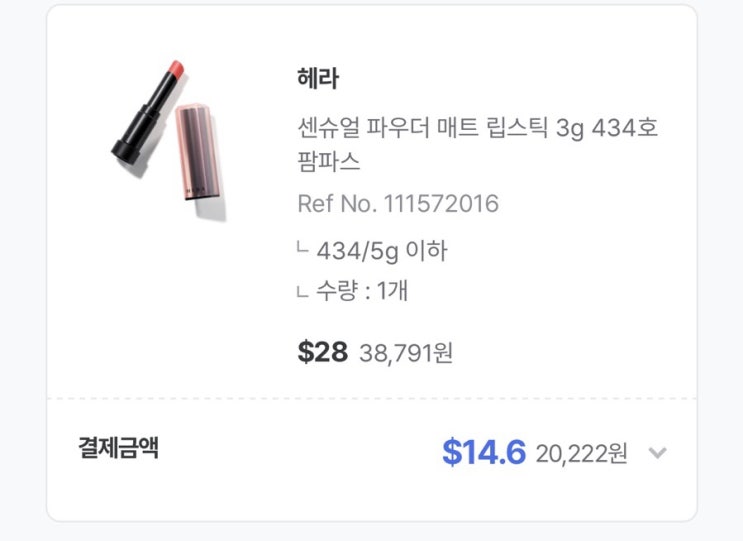Image resolution: width=743 pixels, height=541 pixels.
Task: Click the dashed divider above 결제금액
Action: point(371,399)
